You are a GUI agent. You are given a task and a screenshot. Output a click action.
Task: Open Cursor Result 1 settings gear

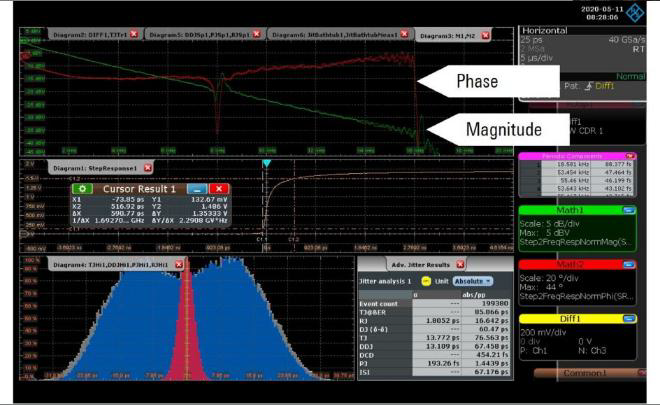pyautogui.click(x=83, y=188)
